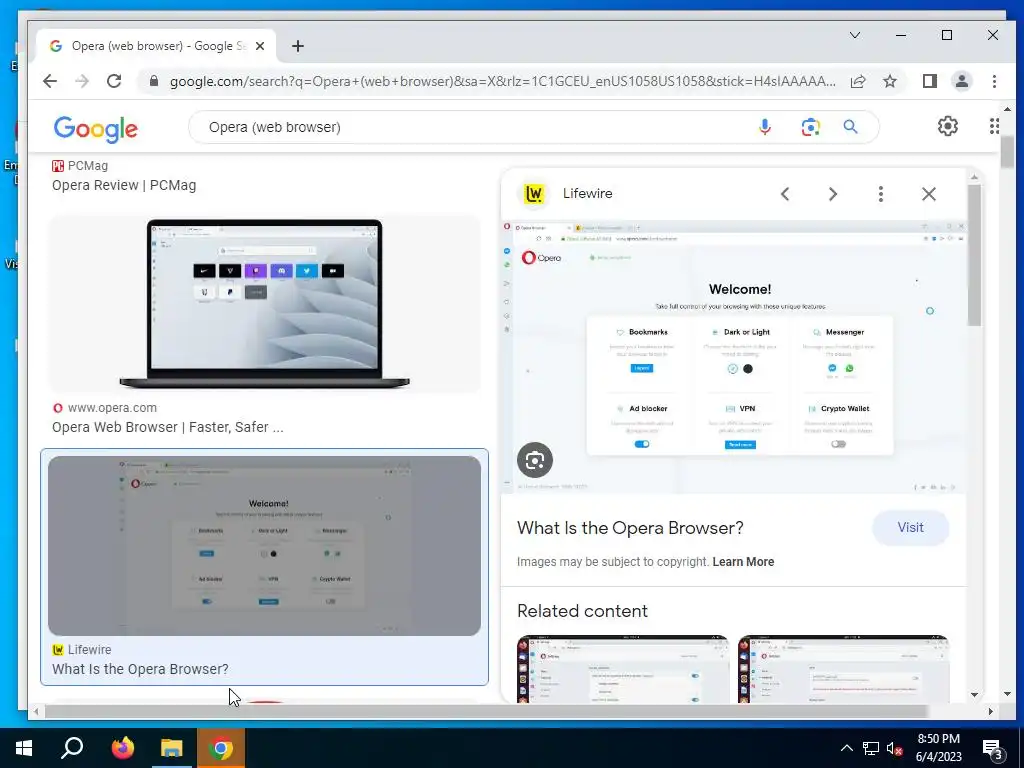The width and height of the screenshot is (1024, 768).
Task: Show the previous image in preview panel
Action: click(x=785, y=194)
